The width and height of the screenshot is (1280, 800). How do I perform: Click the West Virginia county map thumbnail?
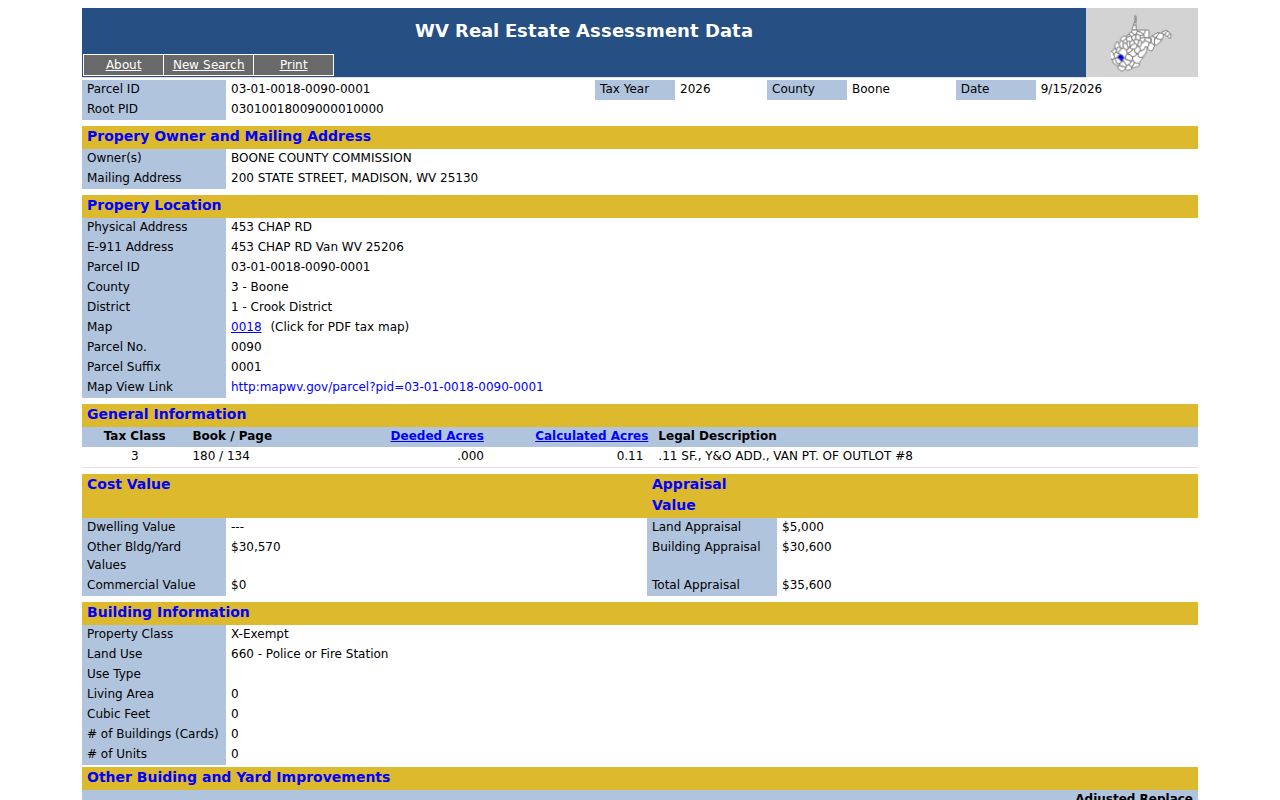coord(1141,43)
